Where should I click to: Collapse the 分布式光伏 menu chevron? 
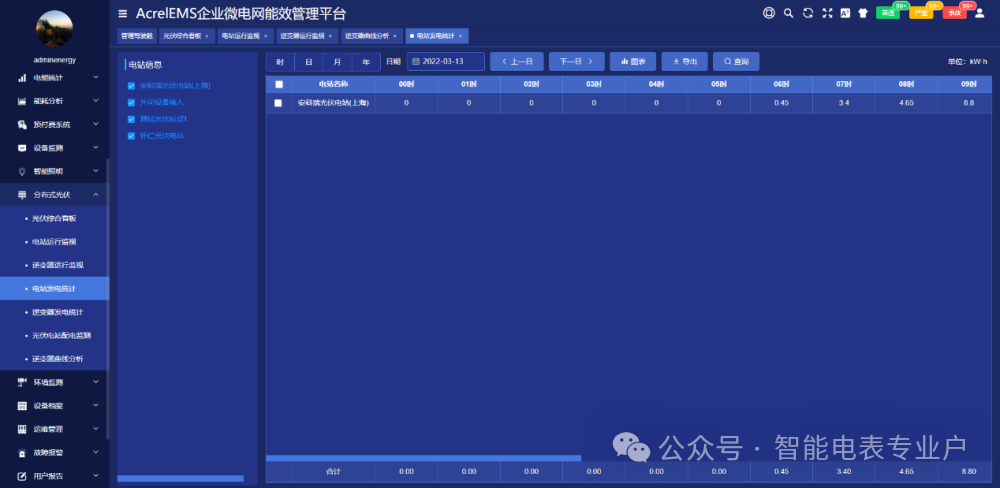tap(96, 195)
